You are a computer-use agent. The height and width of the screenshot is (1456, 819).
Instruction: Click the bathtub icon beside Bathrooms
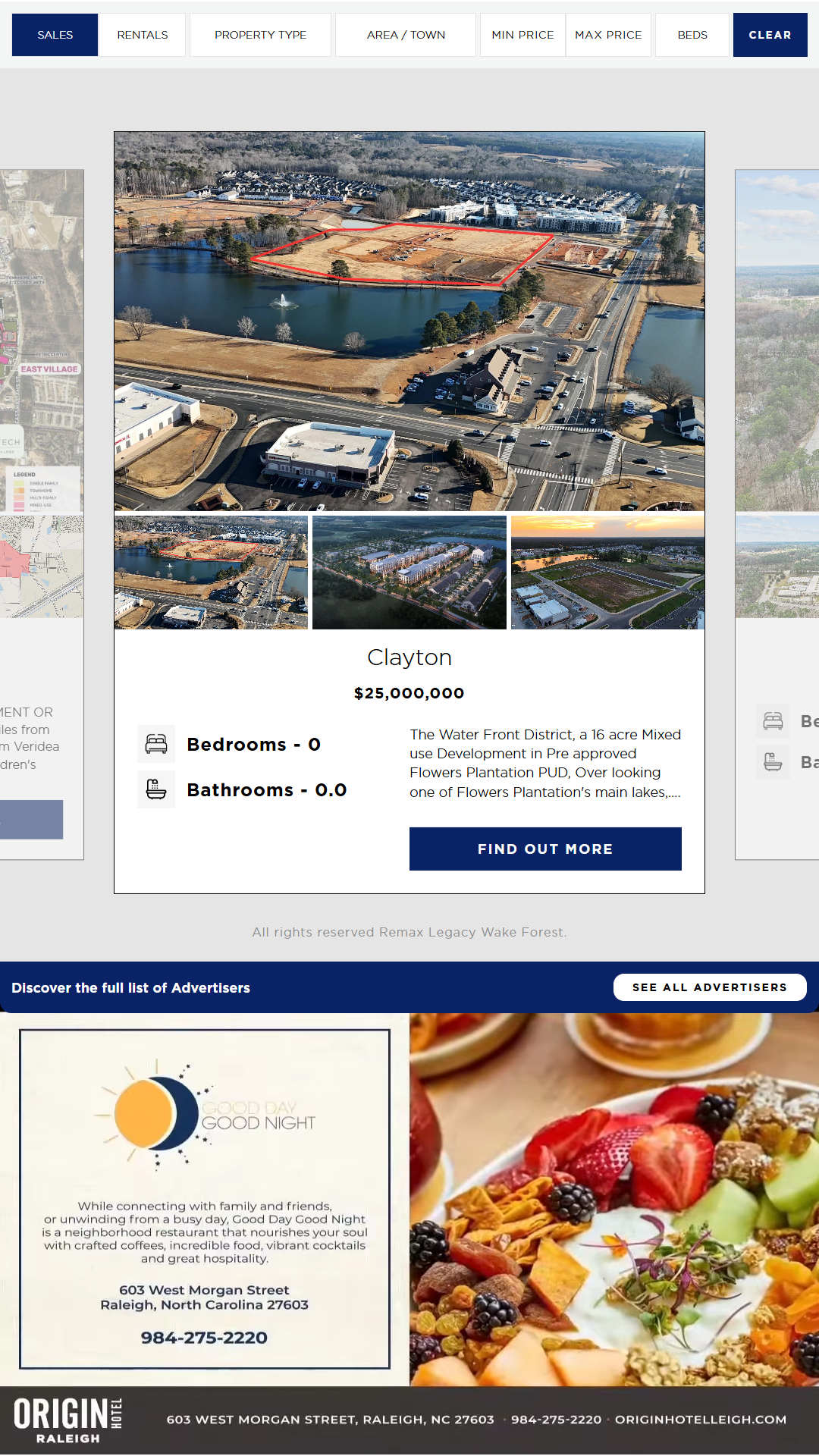(x=156, y=789)
